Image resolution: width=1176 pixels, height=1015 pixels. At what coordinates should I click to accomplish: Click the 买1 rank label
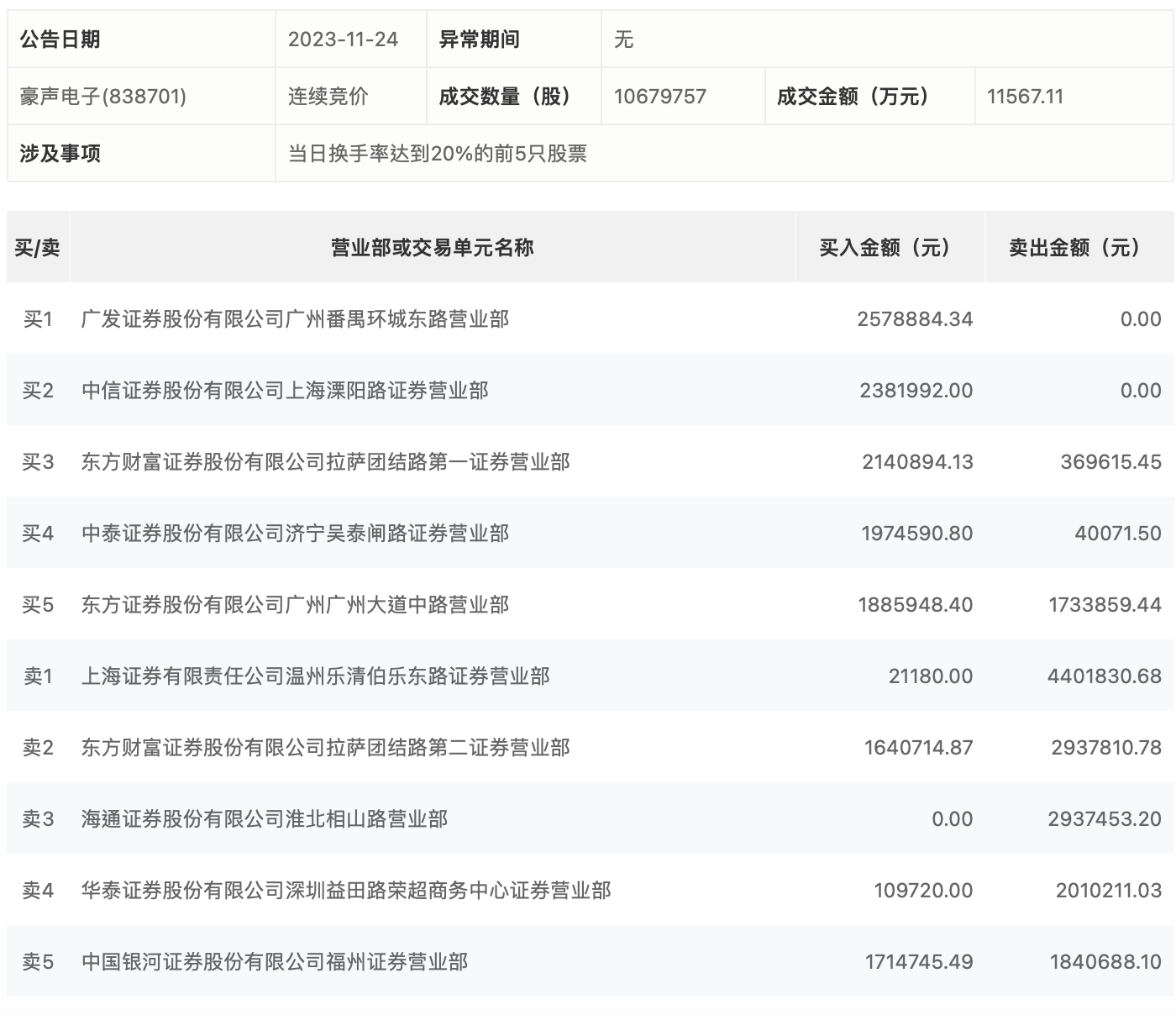[38, 319]
